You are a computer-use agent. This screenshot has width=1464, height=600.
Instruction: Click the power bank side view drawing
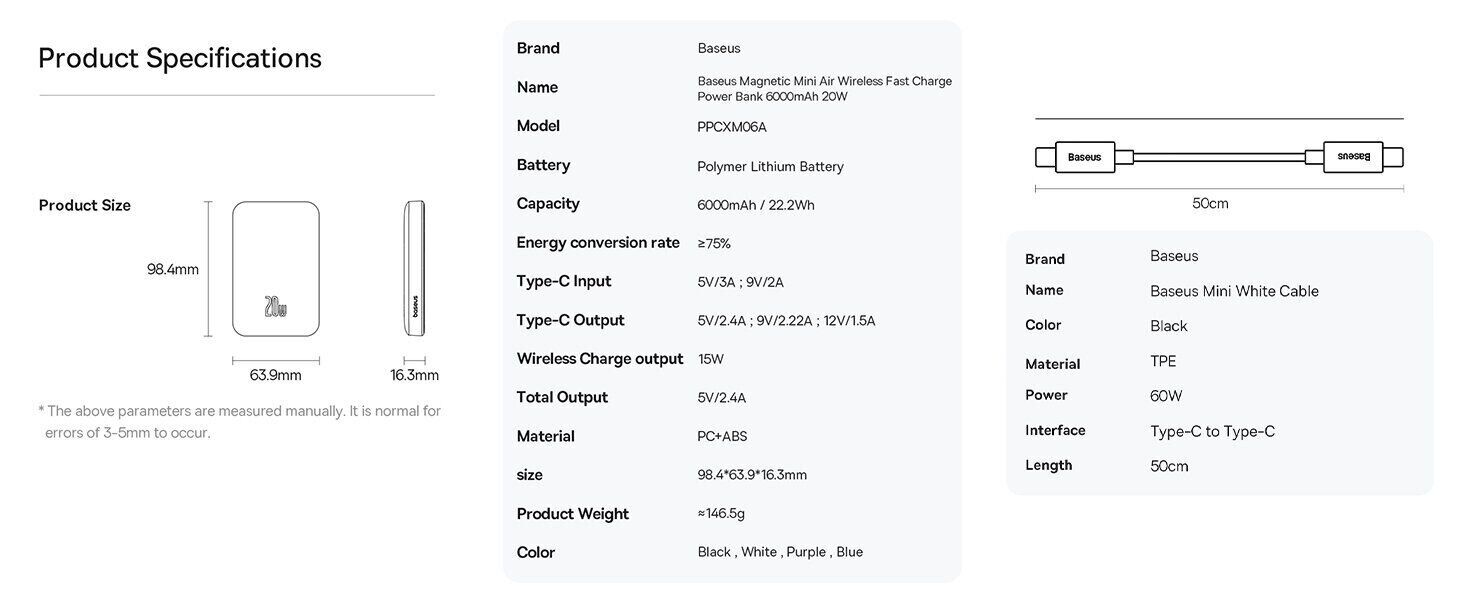point(414,268)
